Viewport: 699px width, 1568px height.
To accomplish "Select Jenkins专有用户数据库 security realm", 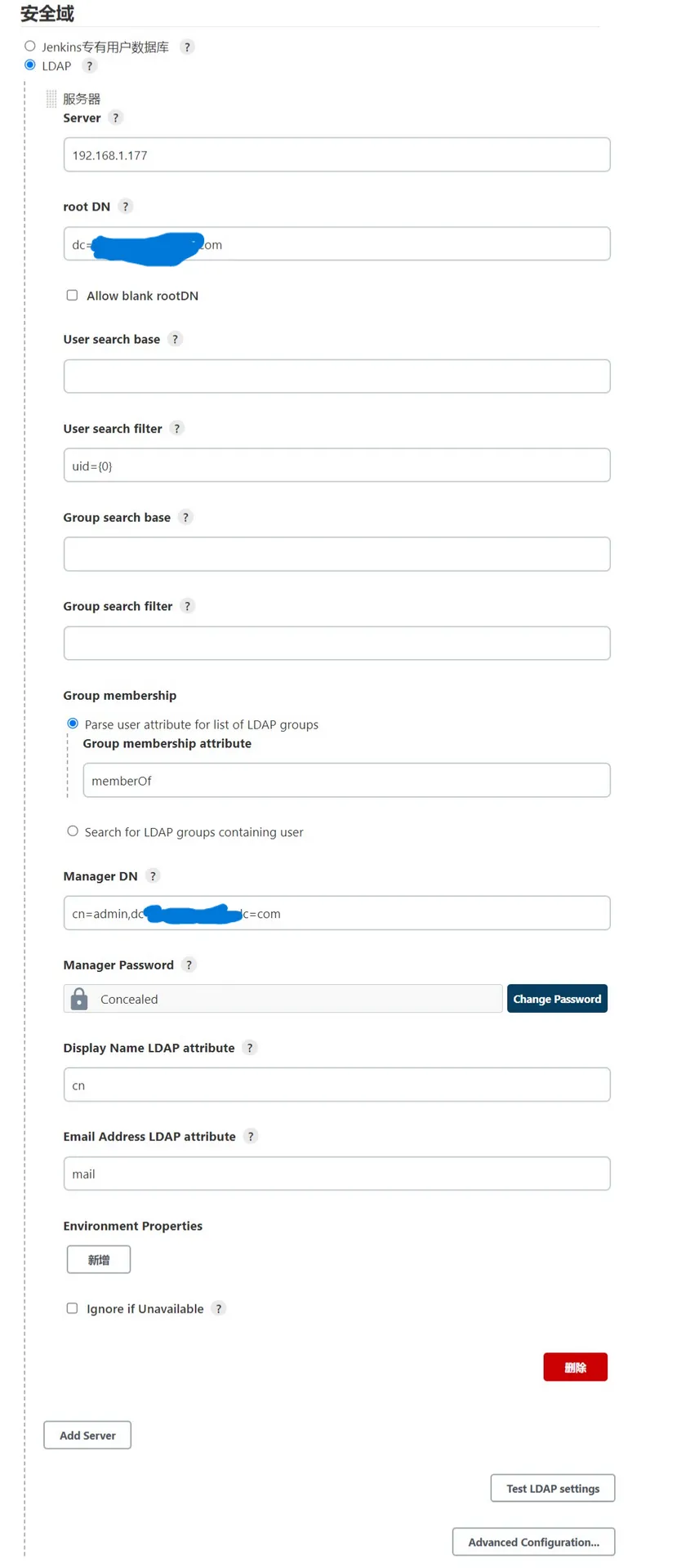I will 29,46.
